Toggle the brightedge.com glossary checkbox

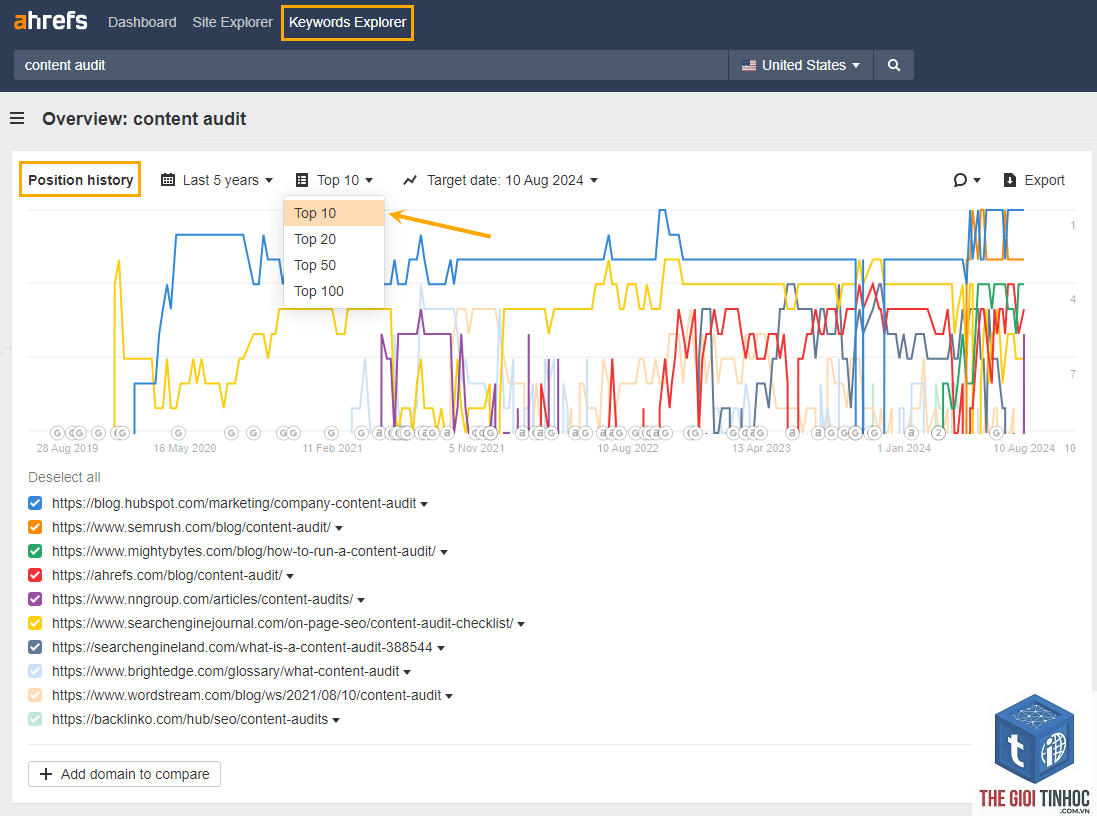tap(35, 671)
